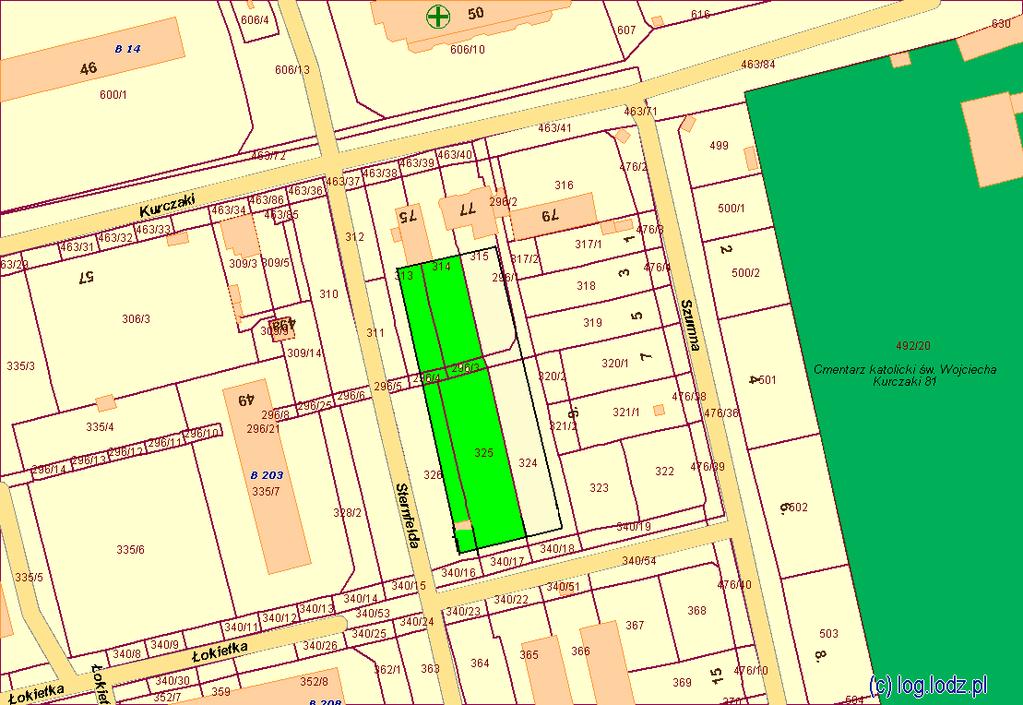Click parcel label 500/1
Viewport: 1023px width, 705px height.
731,209
